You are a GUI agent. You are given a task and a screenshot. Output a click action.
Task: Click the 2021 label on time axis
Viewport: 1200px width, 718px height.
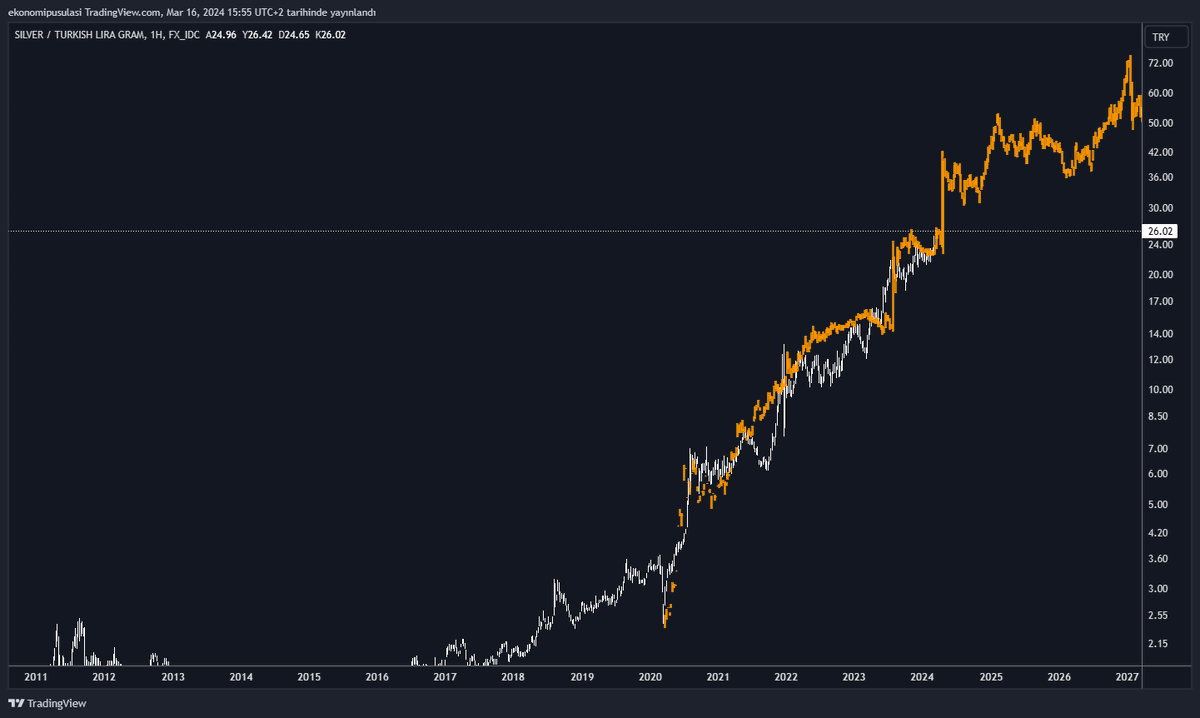coord(718,677)
